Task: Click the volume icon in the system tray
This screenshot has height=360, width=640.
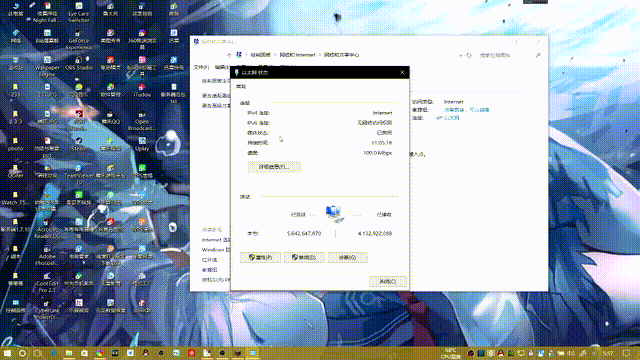Action: point(571,353)
